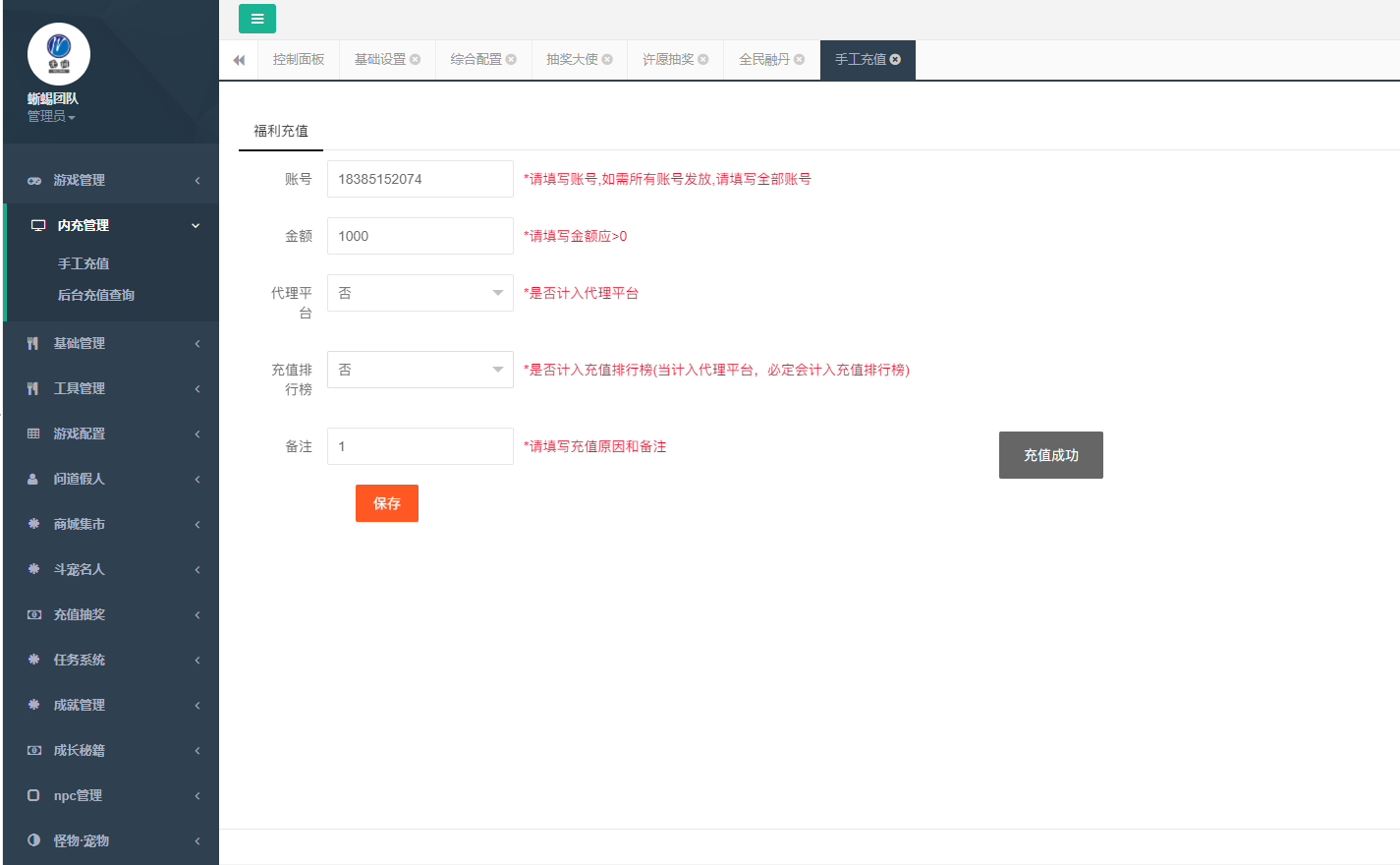The width and height of the screenshot is (1400, 865).
Task: Click the double-left arrow tab scroll icon
Action: point(239,60)
